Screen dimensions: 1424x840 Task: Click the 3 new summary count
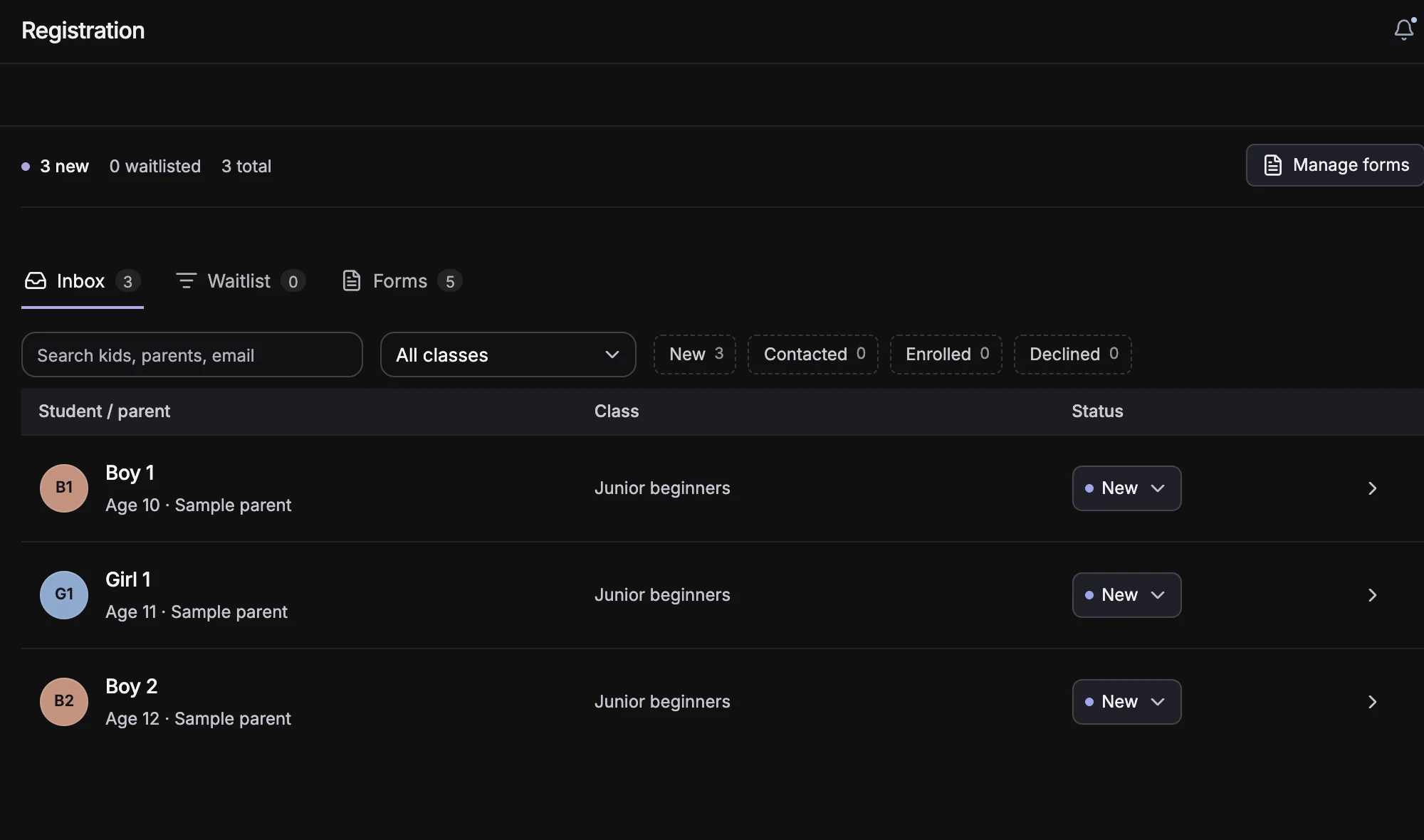point(56,167)
